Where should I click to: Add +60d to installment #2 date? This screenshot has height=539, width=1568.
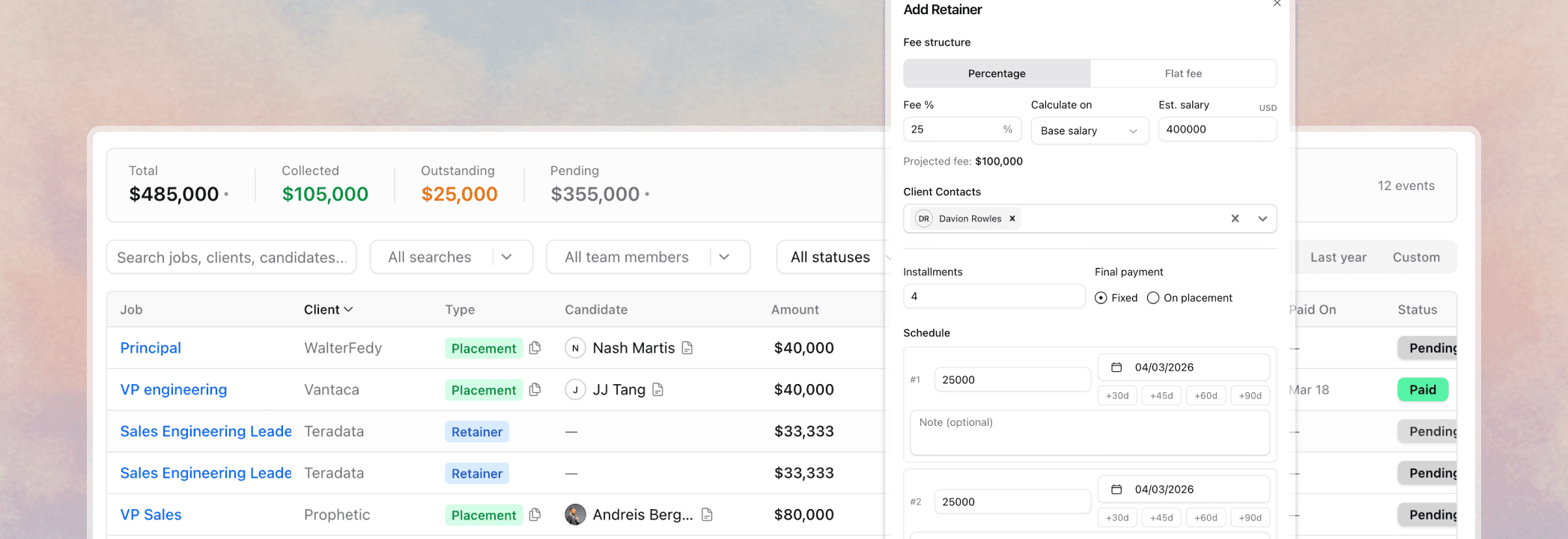[x=1206, y=517]
